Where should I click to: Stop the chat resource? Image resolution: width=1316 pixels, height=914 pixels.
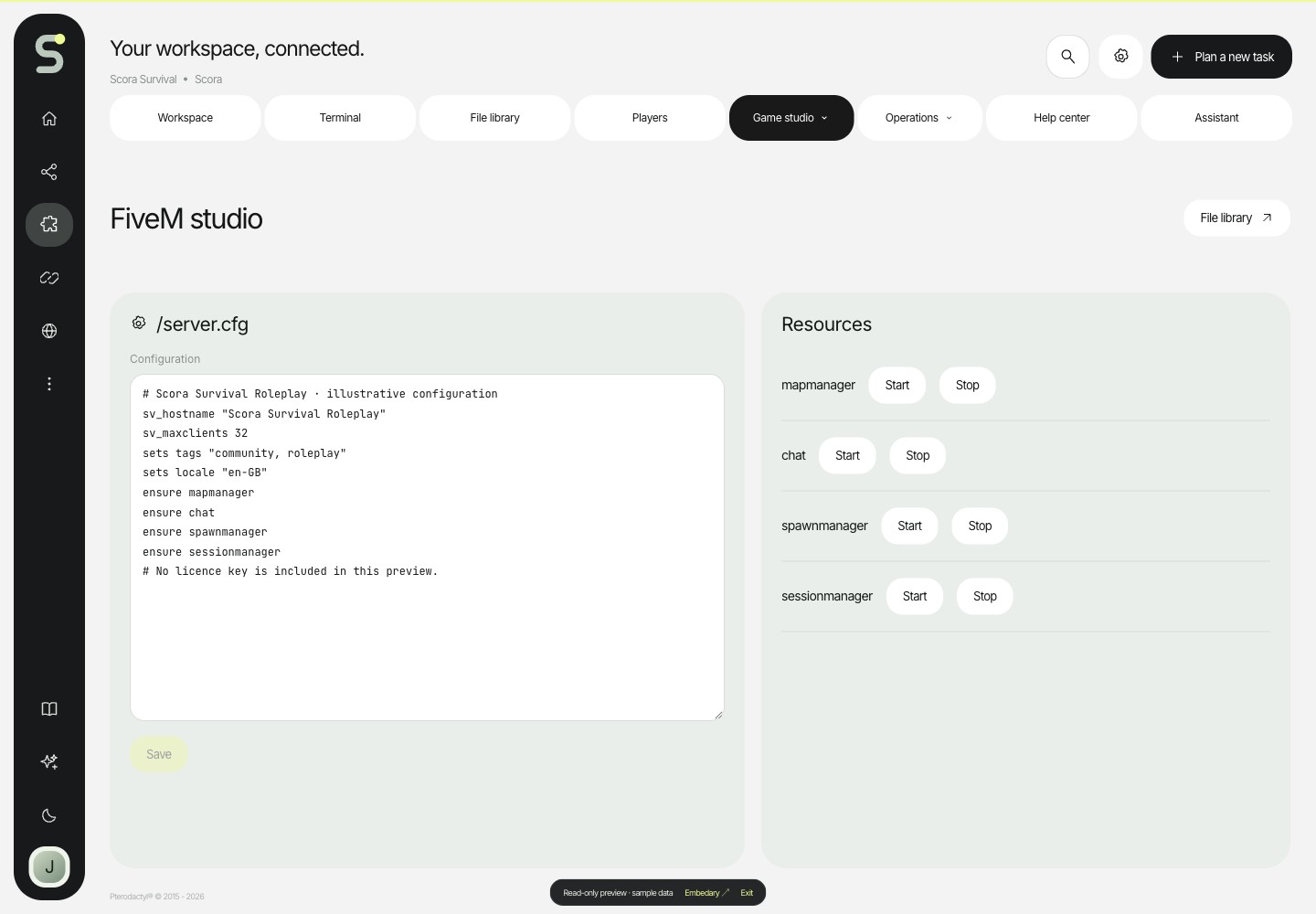(918, 456)
